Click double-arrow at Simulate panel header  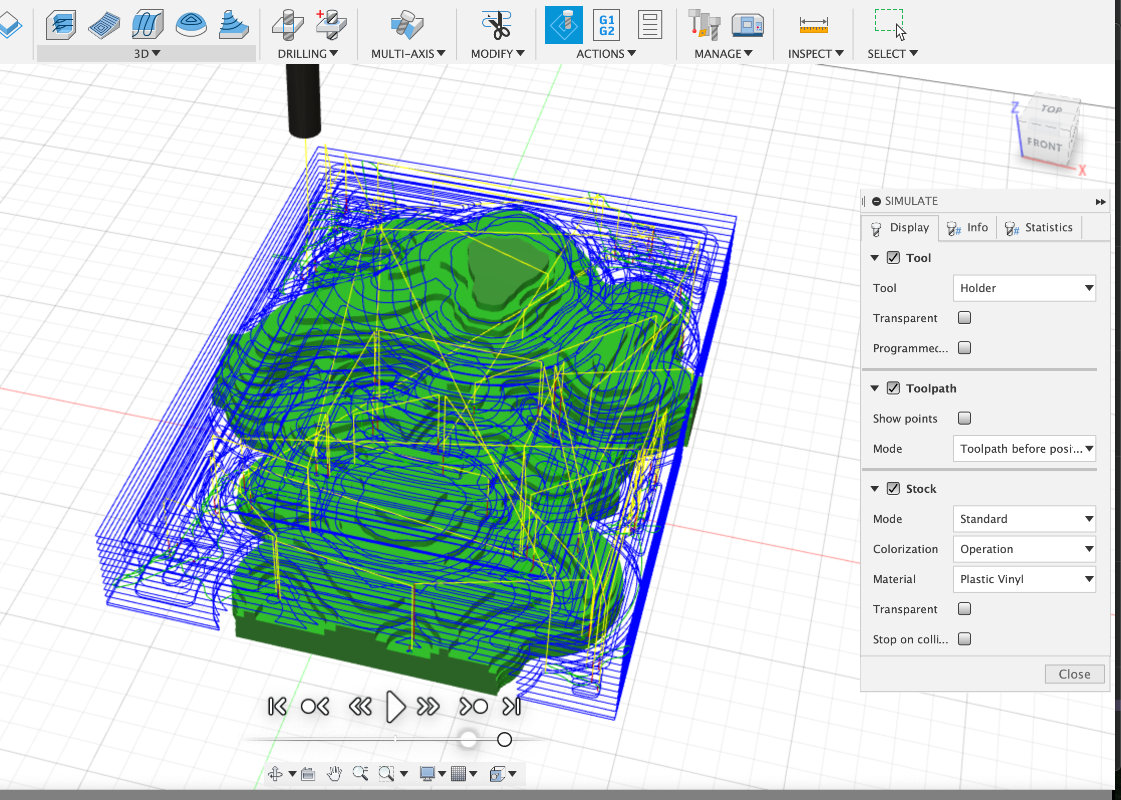click(x=1100, y=202)
